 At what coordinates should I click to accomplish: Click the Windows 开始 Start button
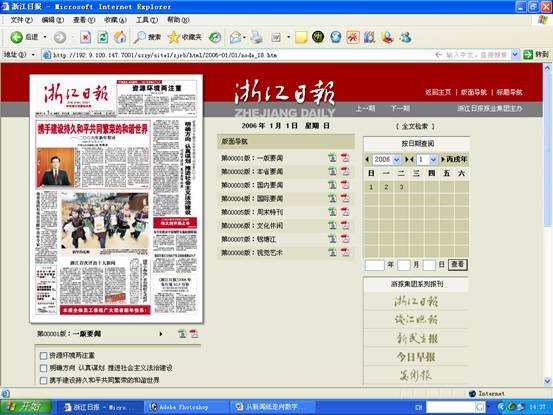pos(26,407)
